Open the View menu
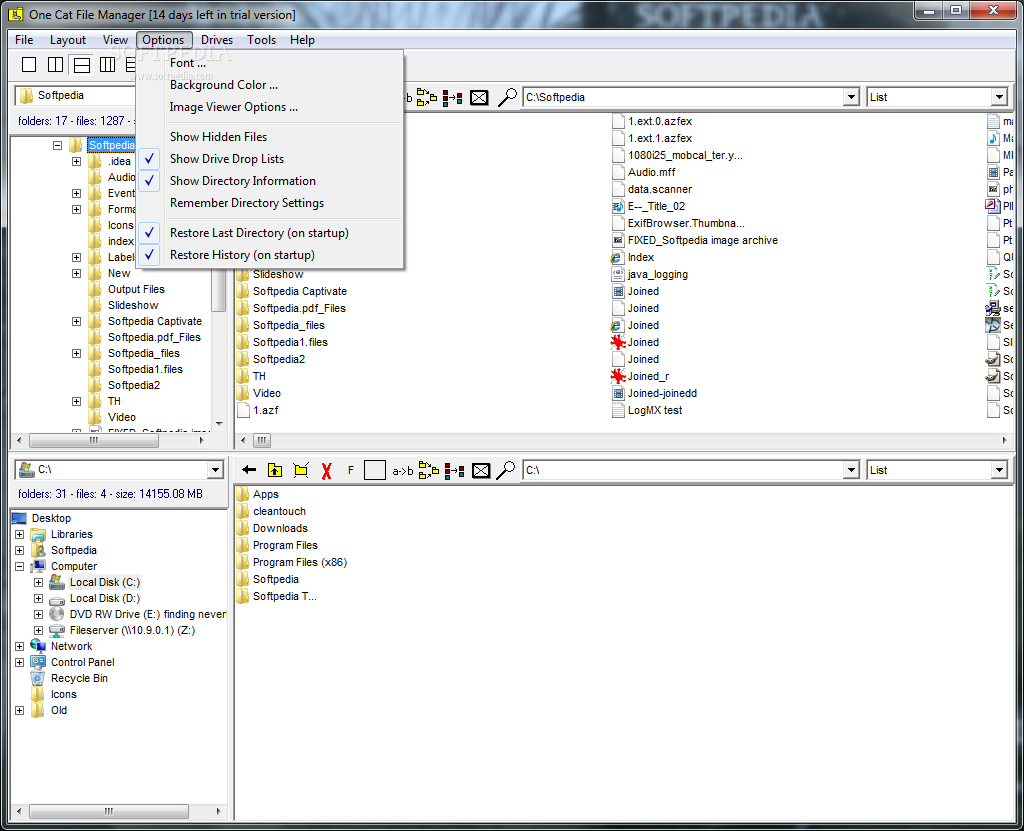 115,40
